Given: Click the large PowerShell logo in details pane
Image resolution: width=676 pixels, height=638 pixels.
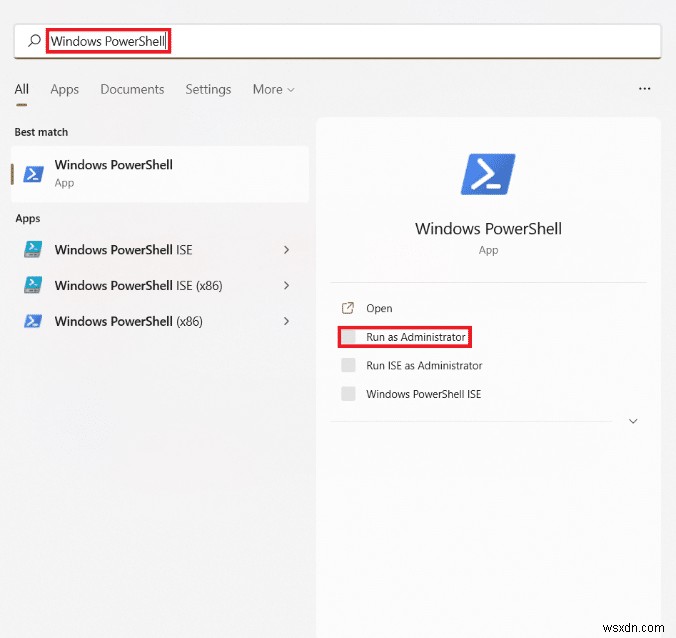Looking at the screenshot, I should pos(488,174).
